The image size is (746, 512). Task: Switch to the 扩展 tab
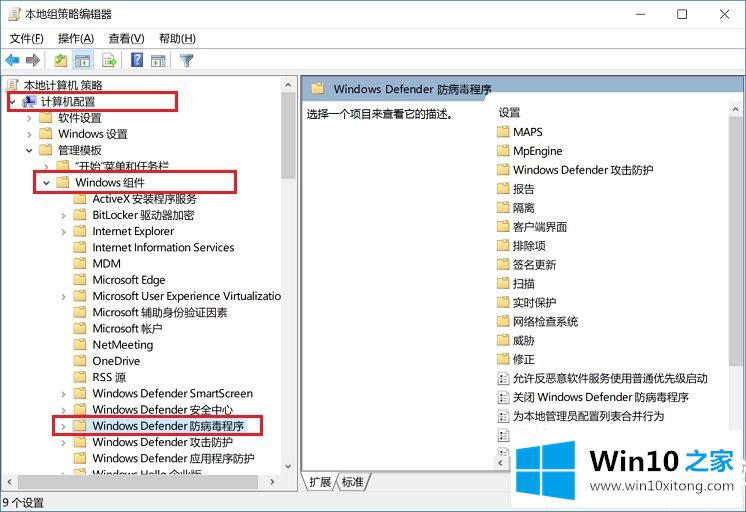(x=320, y=482)
